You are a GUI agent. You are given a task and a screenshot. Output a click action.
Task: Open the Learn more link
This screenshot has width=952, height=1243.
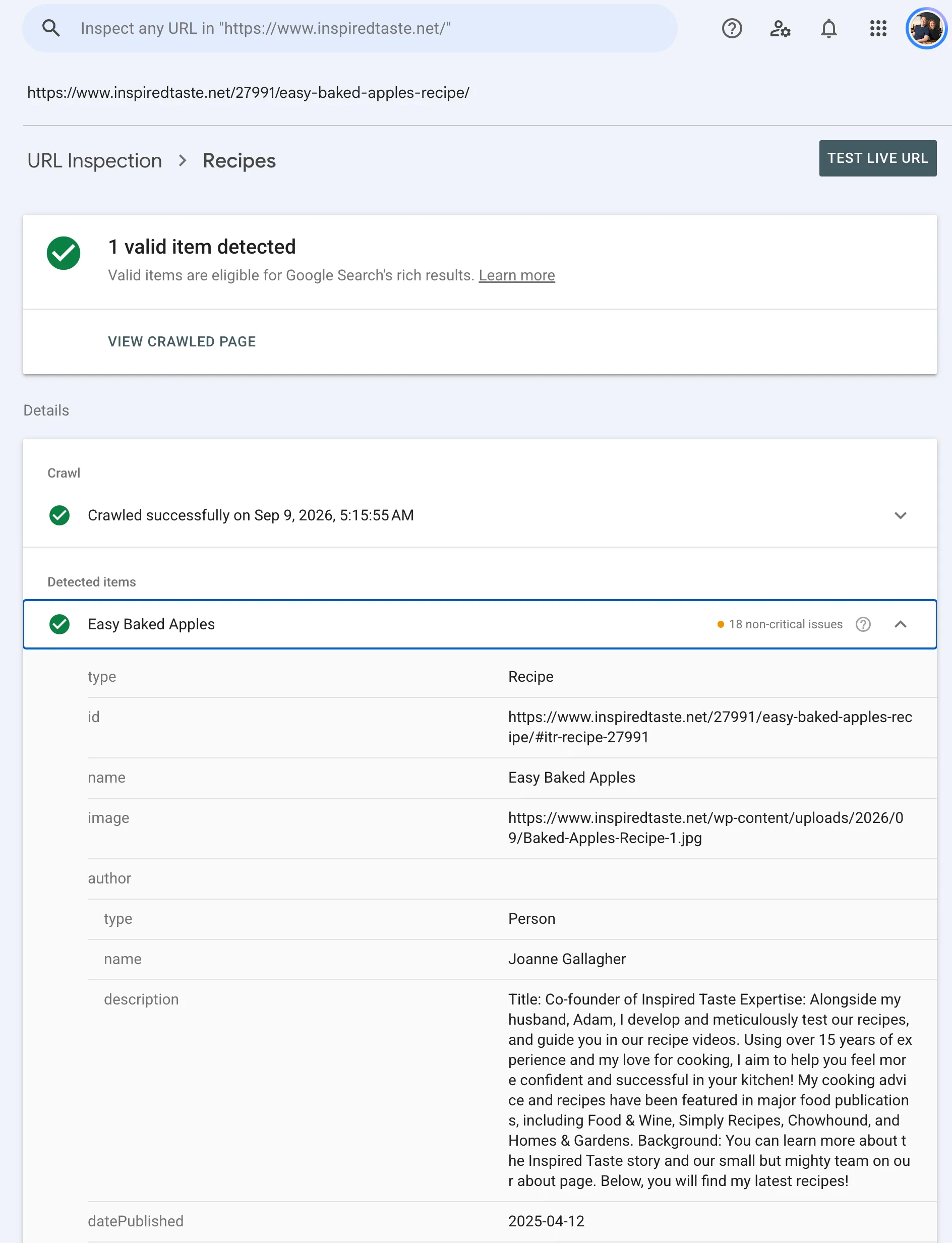pyautogui.click(x=517, y=275)
